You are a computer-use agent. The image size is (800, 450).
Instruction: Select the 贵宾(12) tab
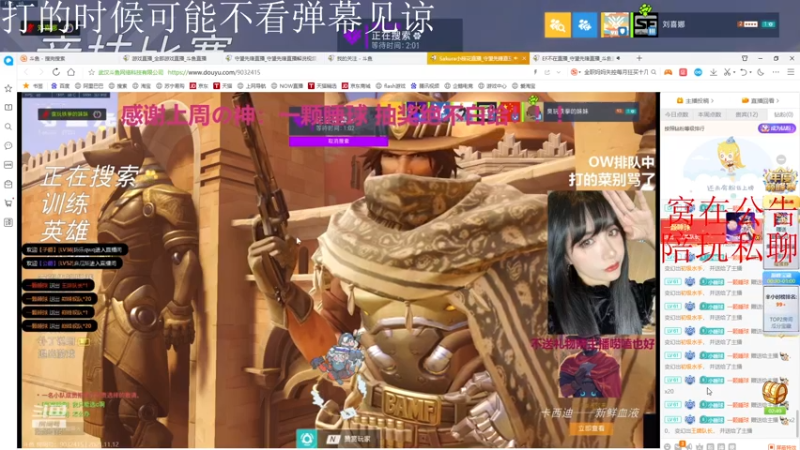[746, 114]
